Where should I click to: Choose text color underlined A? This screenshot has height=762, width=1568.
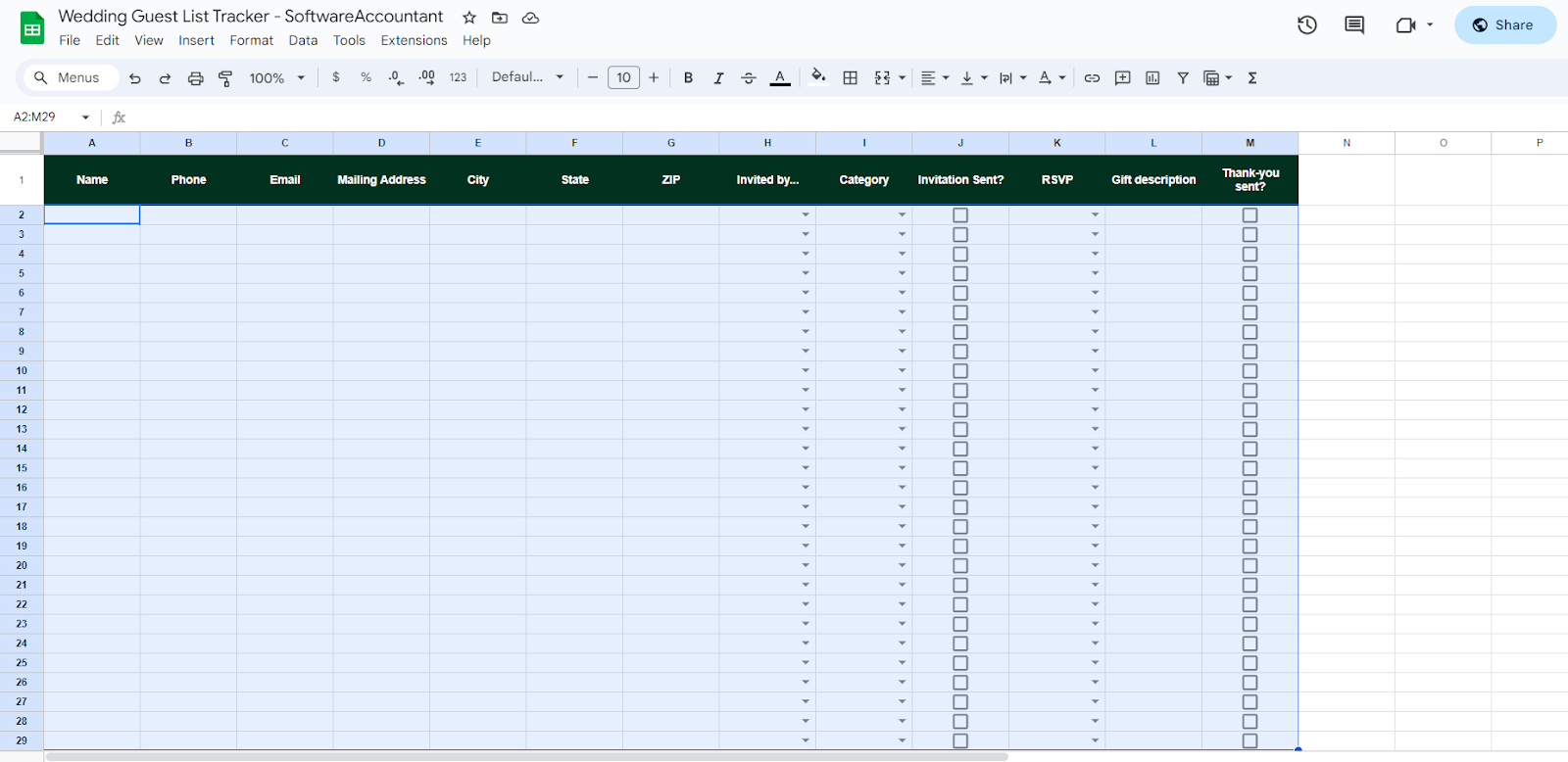click(780, 77)
